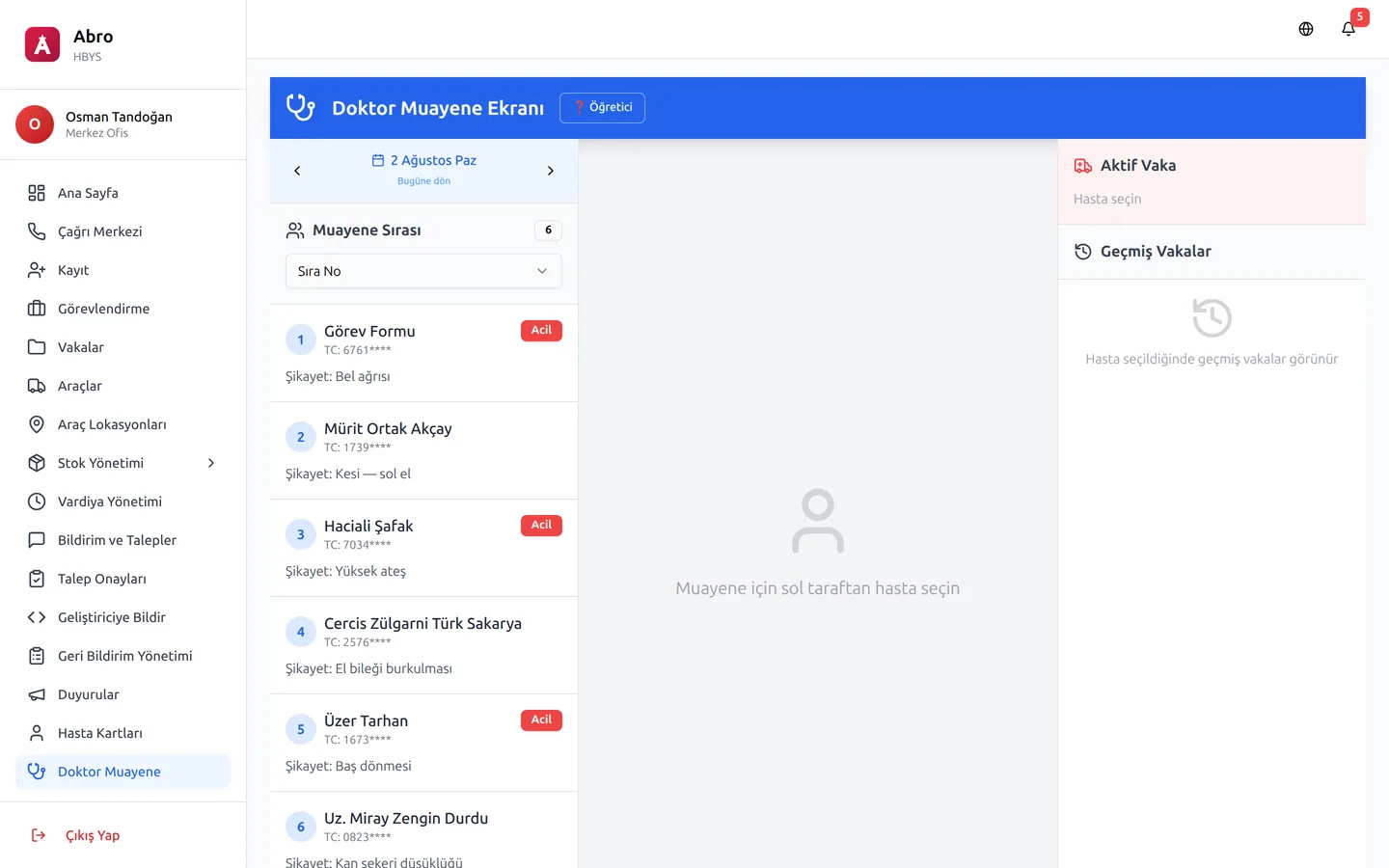Click the Öğretici tutorial button

[x=602, y=107]
